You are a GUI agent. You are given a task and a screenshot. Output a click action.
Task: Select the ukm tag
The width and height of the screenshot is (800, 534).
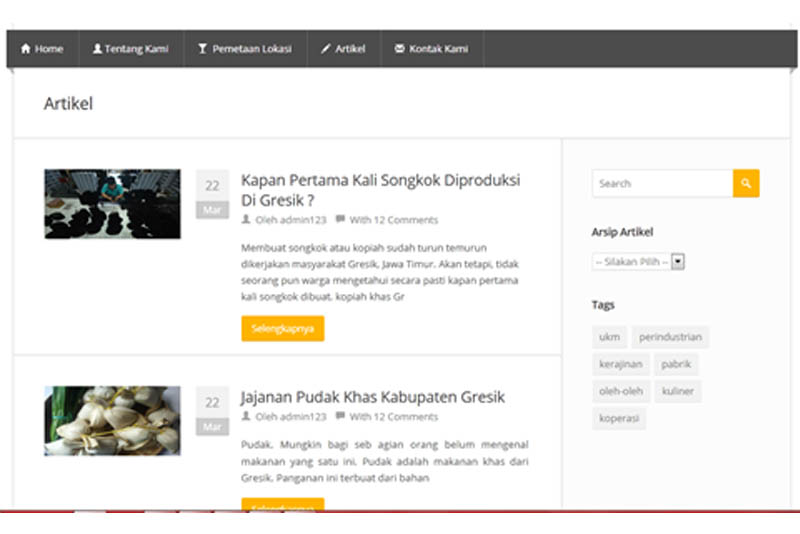tap(609, 337)
